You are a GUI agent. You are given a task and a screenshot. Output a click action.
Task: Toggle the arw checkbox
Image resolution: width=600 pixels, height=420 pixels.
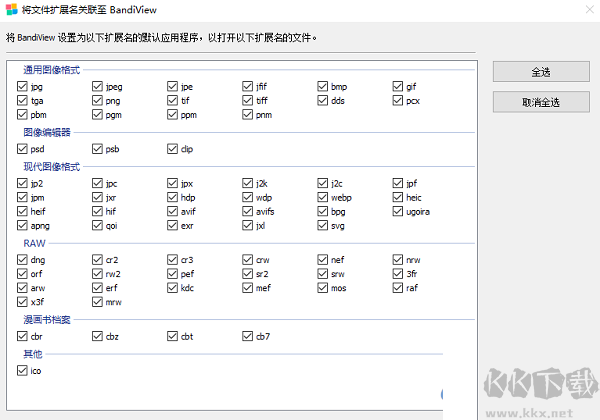pos(22,288)
